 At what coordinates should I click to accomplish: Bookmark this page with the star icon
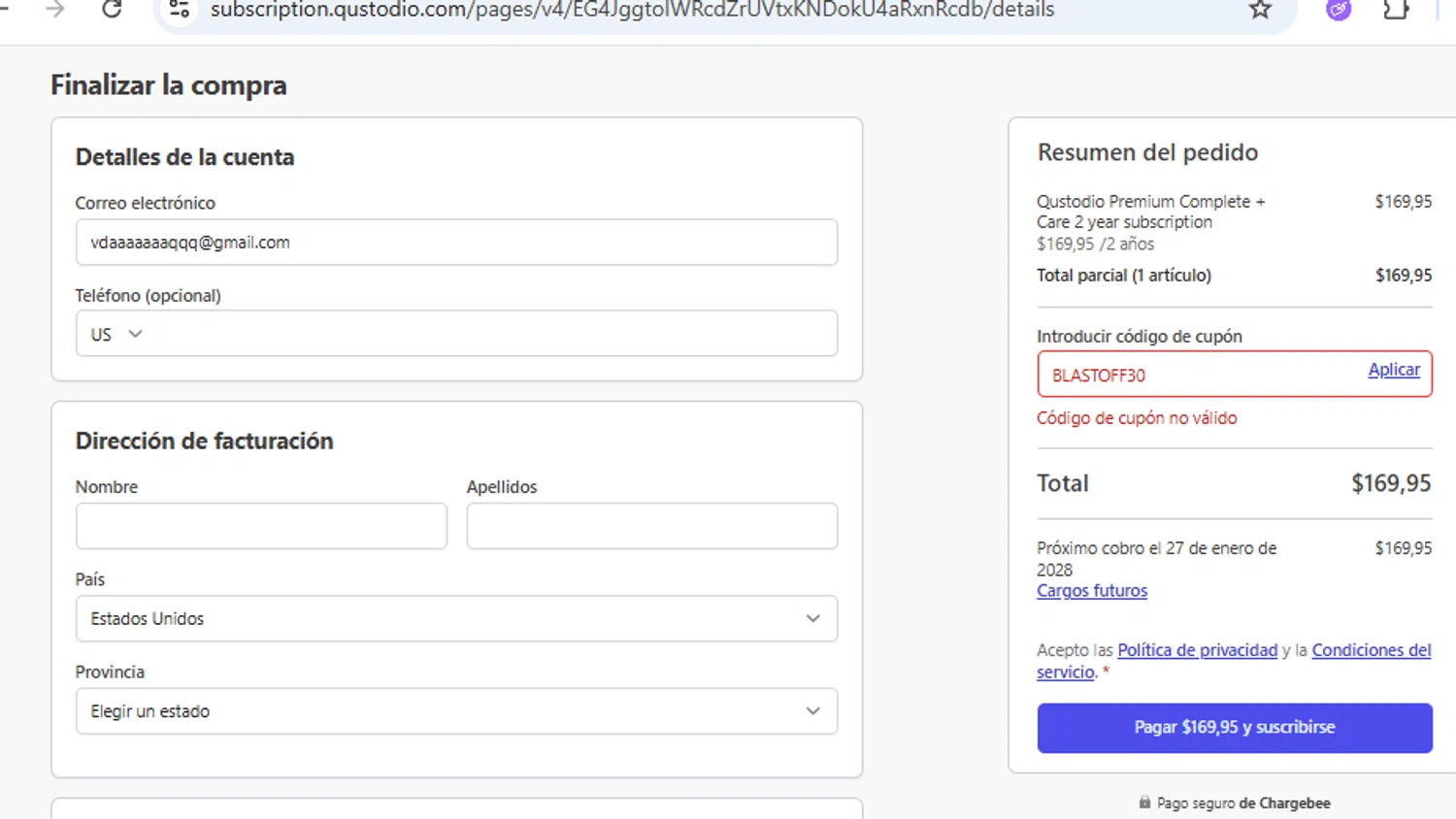(x=1260, y=10)
